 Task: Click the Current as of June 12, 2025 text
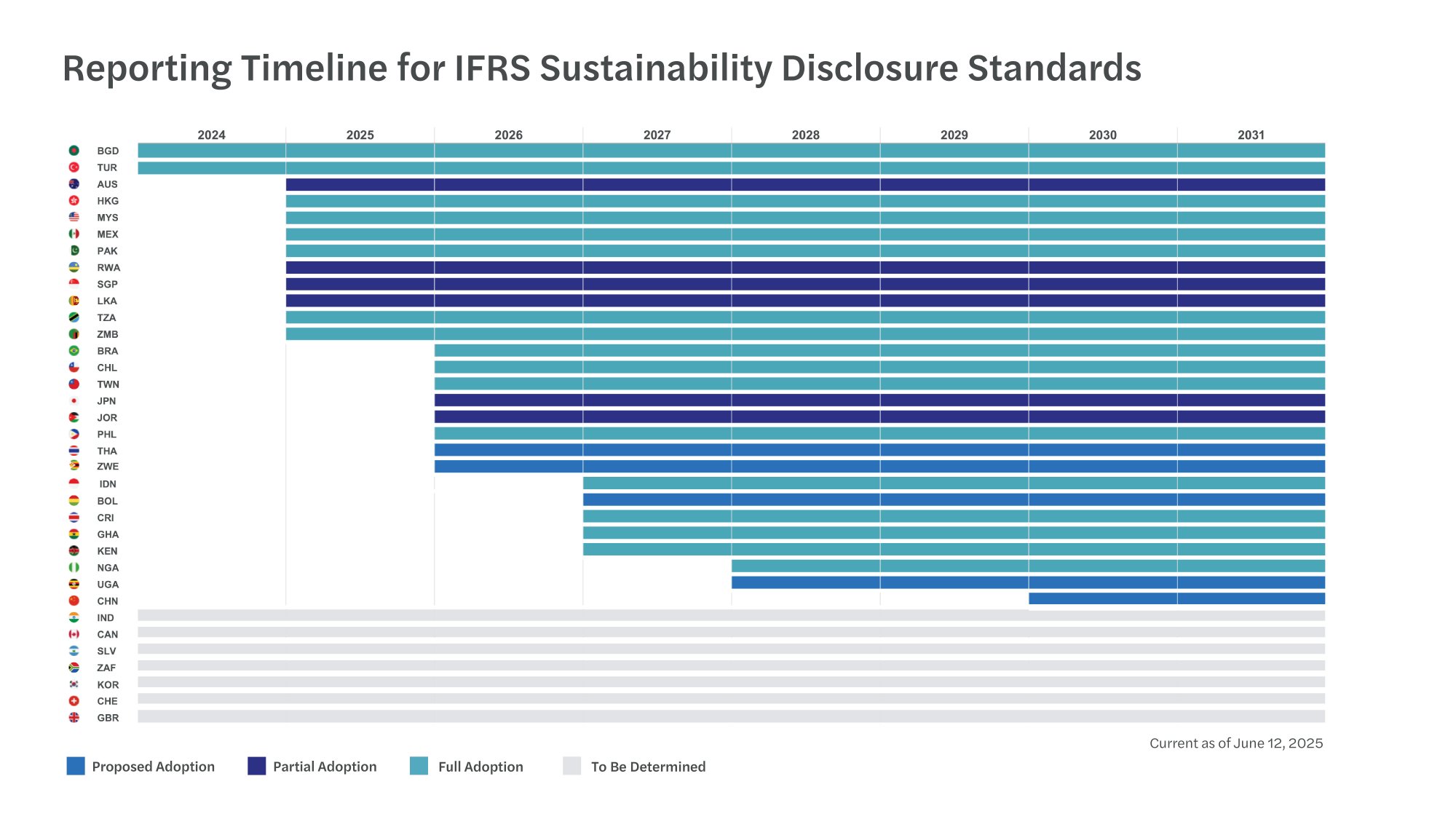click(x=1236, y=743)
